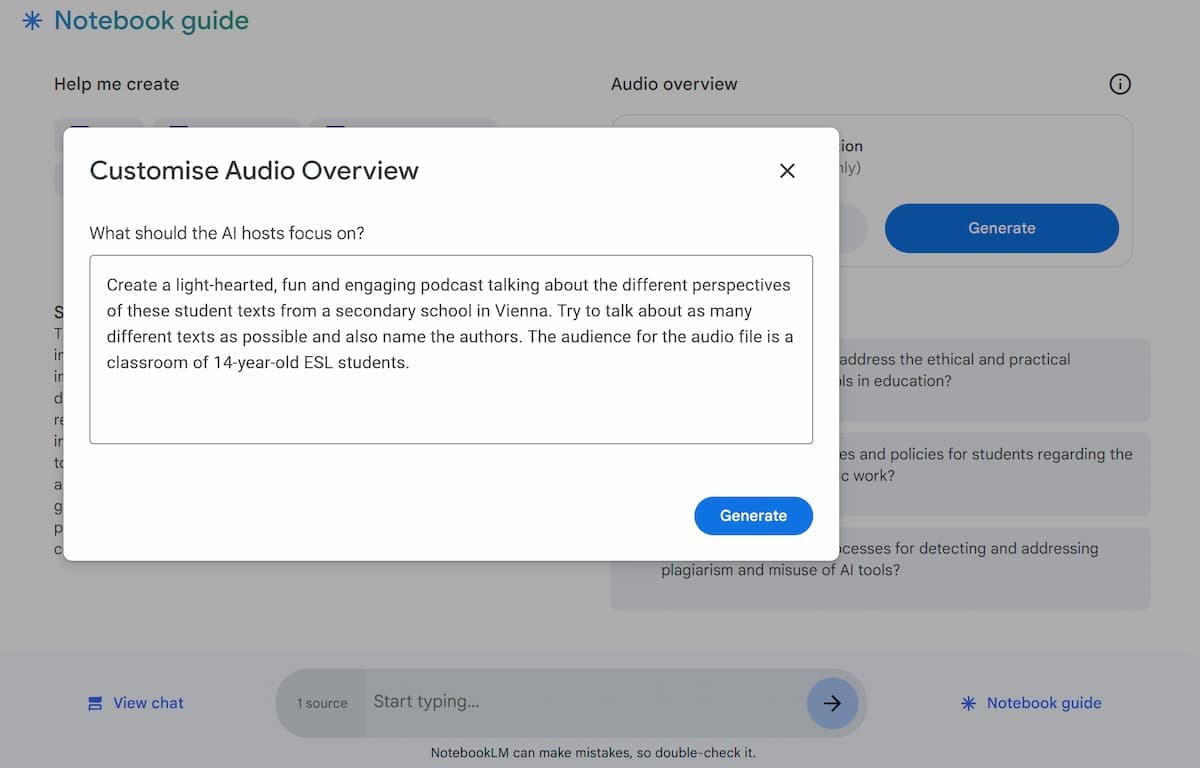Image resolution: width=1200 pixels, height=768 pixels.
Task: Click the 'What should the AI hosts focus on?' label
Action: click(227, 233)
